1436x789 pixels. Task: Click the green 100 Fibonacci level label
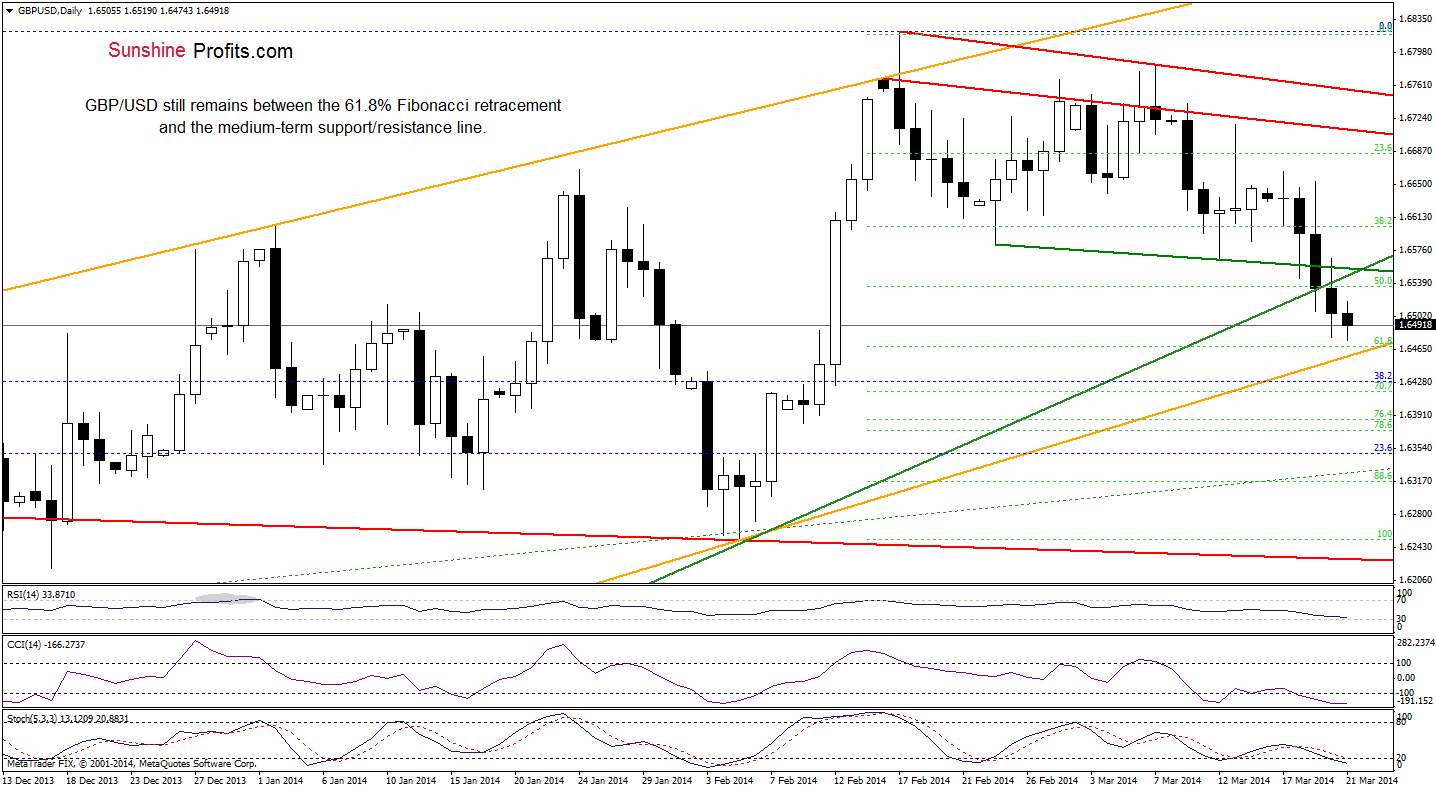(1385, 534)
